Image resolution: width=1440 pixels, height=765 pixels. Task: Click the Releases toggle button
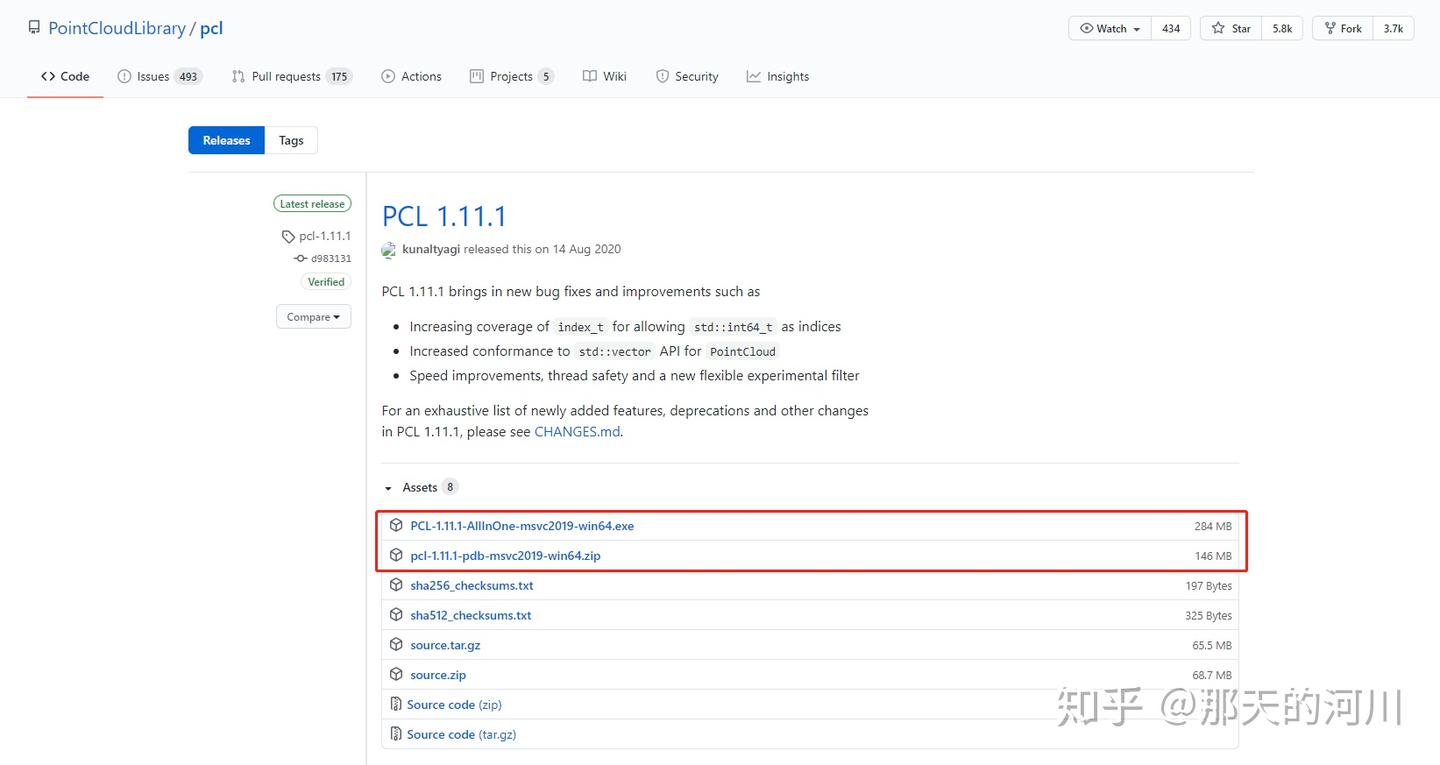pos(225,140)
